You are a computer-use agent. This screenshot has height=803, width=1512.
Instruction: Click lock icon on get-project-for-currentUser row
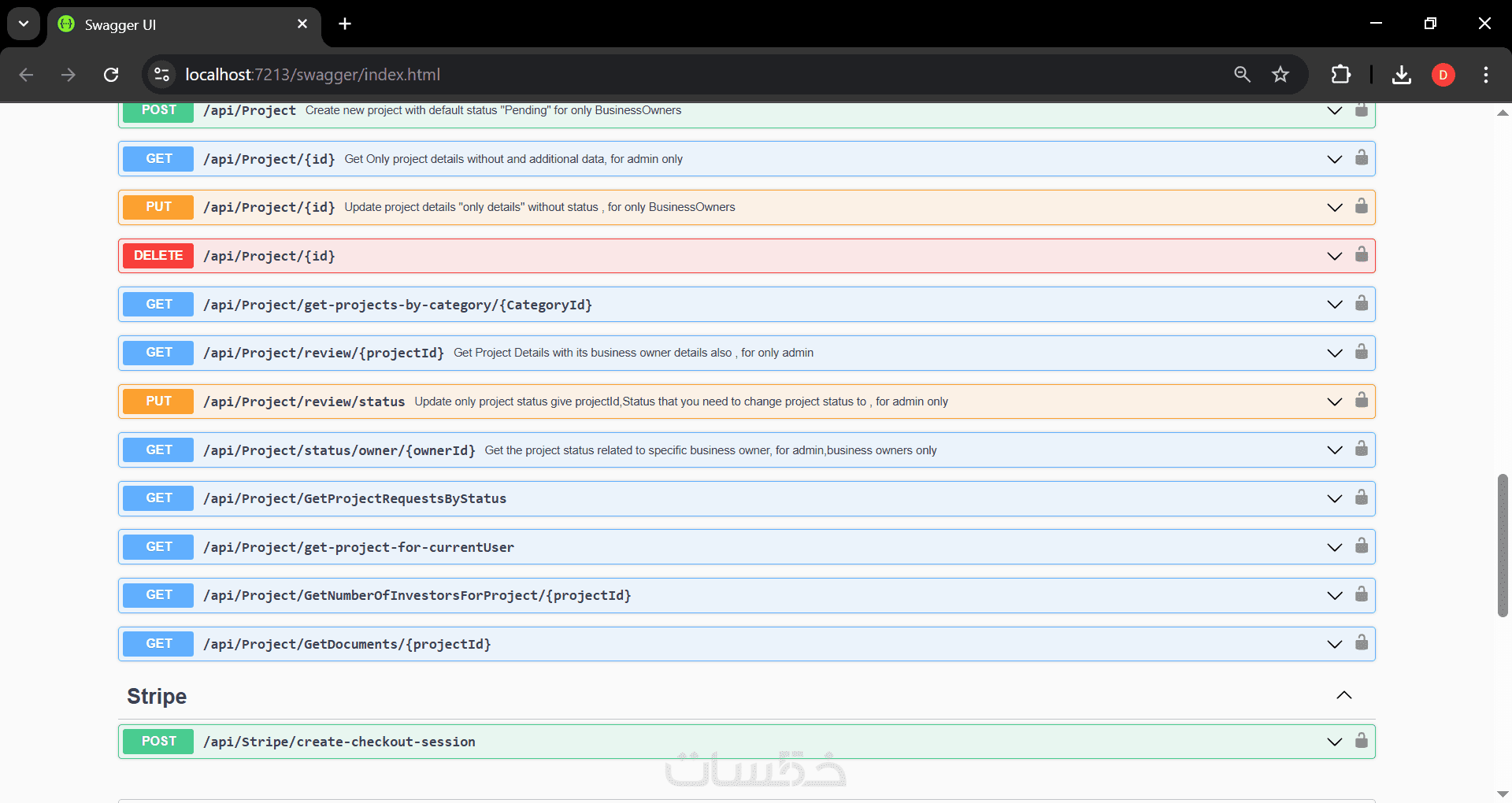(x=1361, y=546)
